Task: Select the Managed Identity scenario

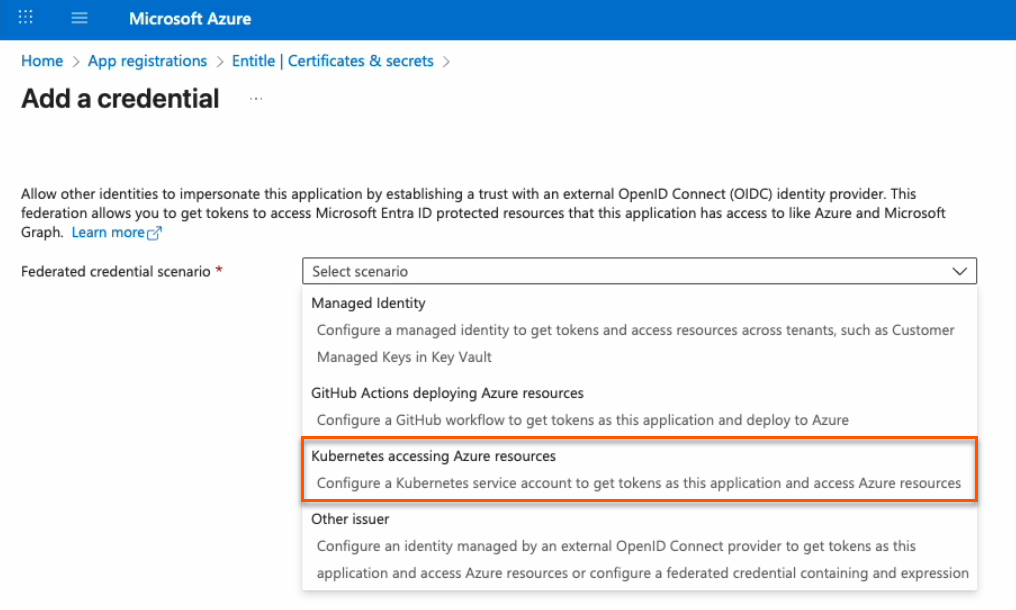Action: click(639, 330)
